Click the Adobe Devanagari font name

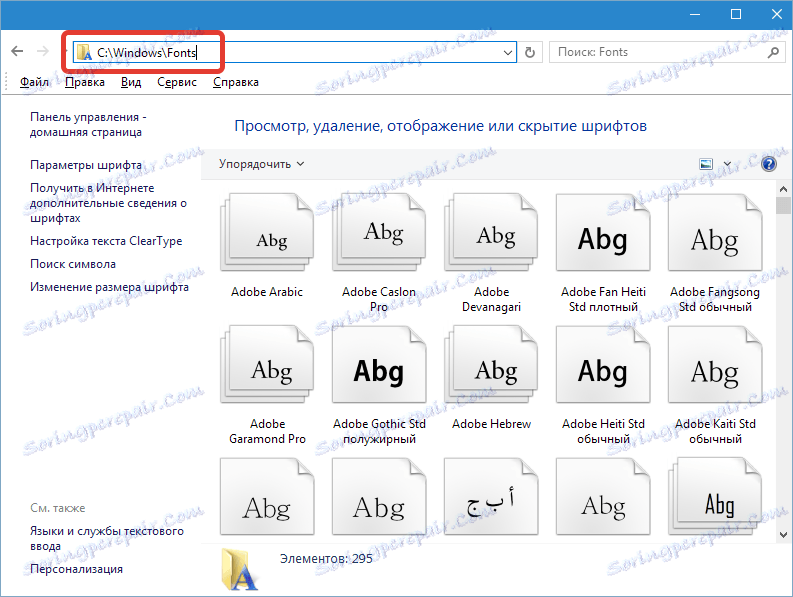[x=491, y=300]
